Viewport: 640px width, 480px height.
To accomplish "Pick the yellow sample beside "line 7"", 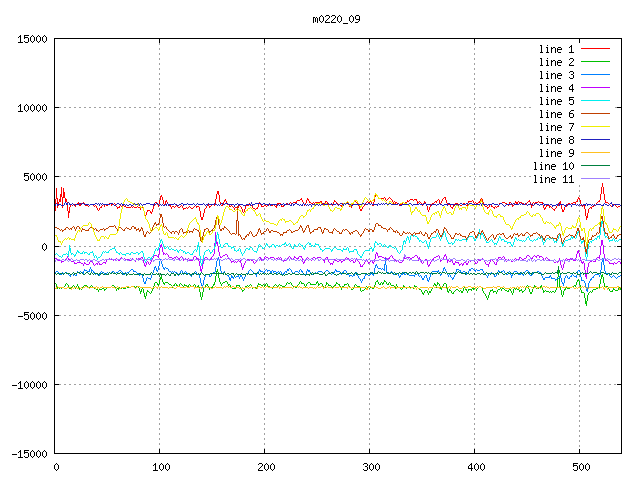I will pyautogui.click(x=595, y=127).
